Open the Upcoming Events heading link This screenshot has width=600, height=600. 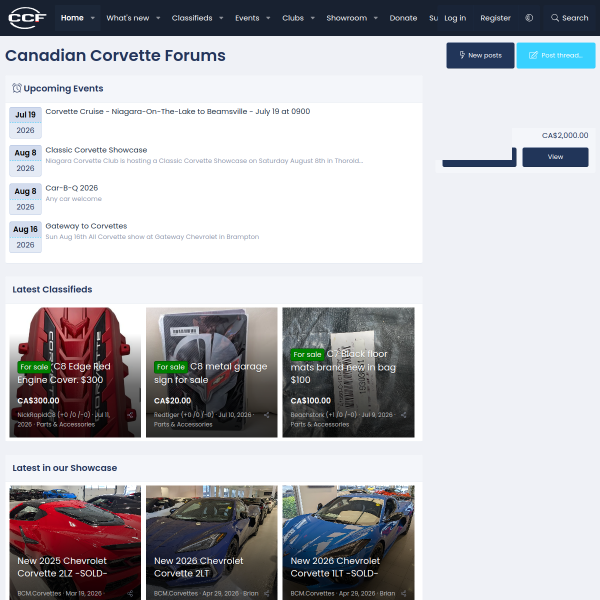tap(64, 88)
